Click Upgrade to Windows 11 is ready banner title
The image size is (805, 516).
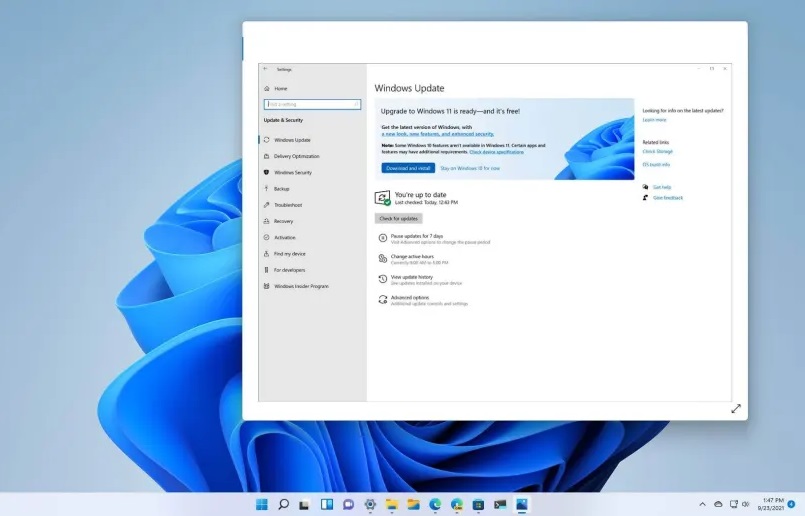point(450,111)
